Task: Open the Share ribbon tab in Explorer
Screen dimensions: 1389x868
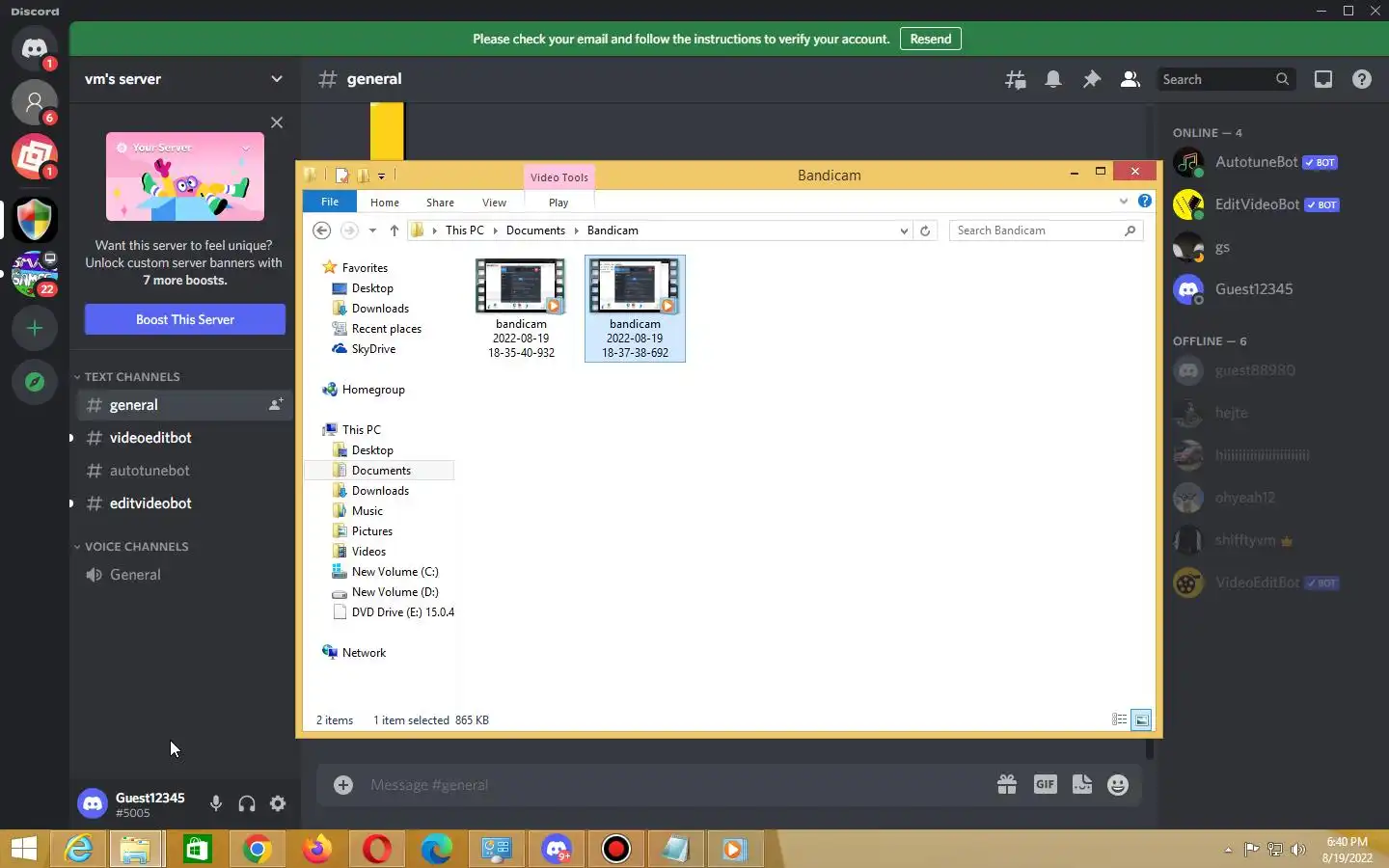Action: tap(440, 203)
